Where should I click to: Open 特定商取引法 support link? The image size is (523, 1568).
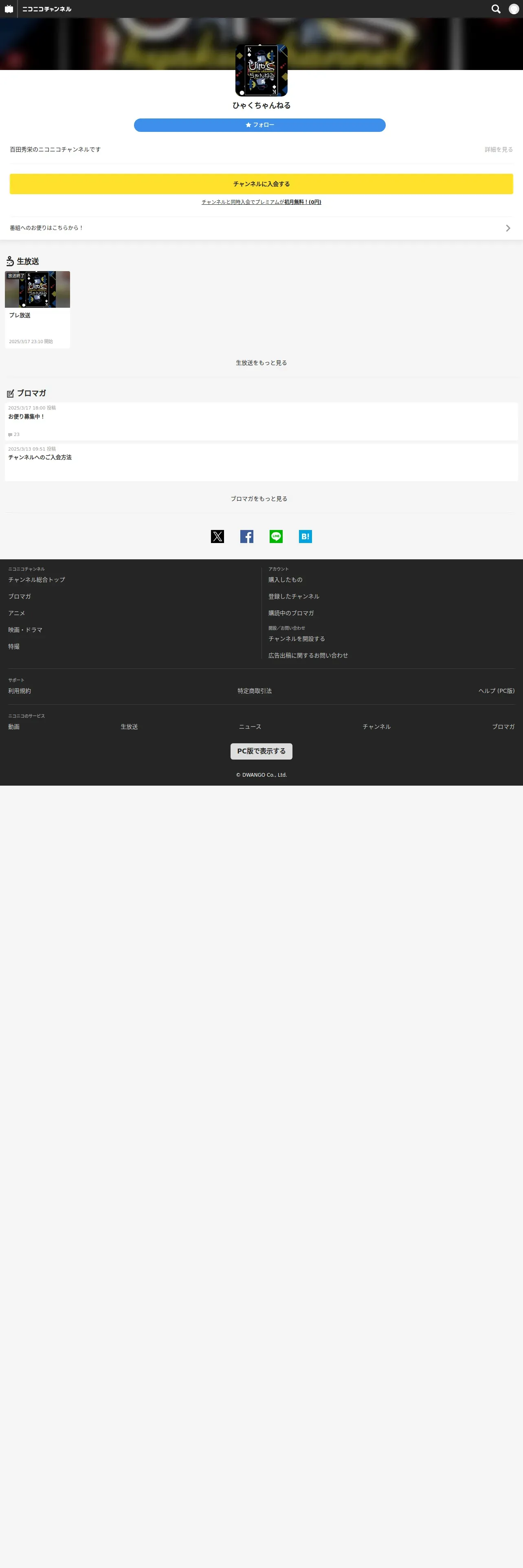pyautogui.click(x=255, y=691)
